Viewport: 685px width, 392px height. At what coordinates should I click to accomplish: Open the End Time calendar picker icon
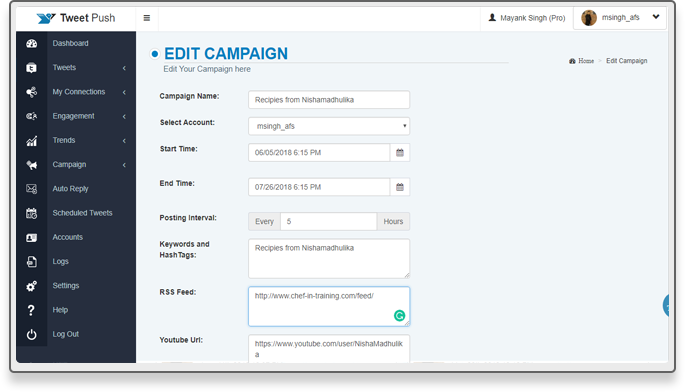coord(400,187)
